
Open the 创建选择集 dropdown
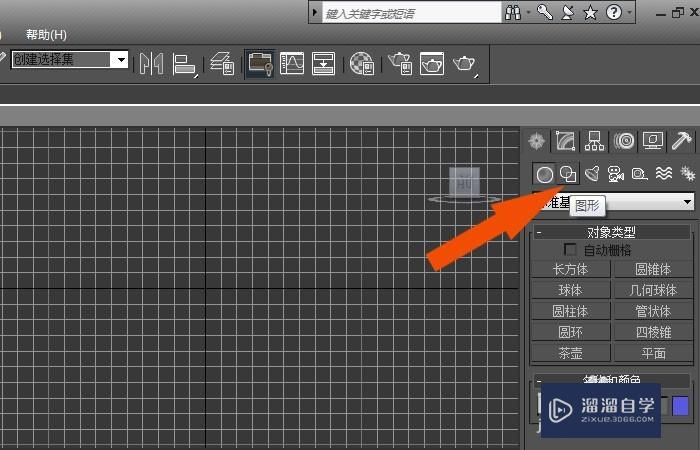click(121, 59)
